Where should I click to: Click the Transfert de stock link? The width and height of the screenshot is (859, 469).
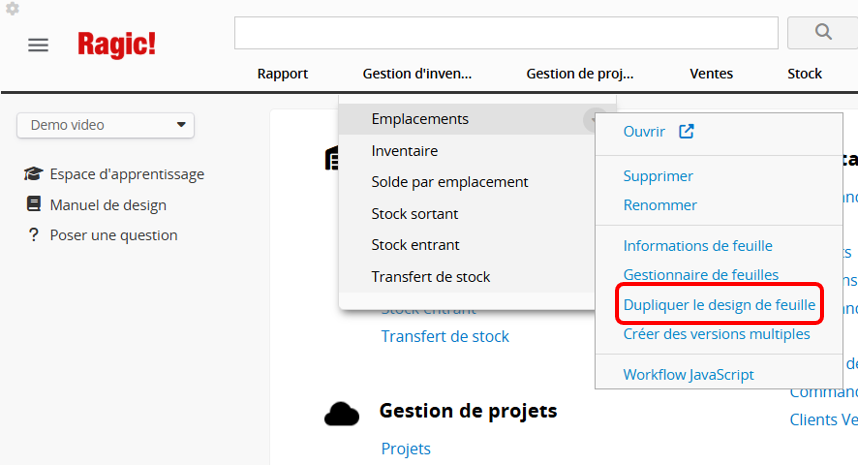[x=445, y=336]
